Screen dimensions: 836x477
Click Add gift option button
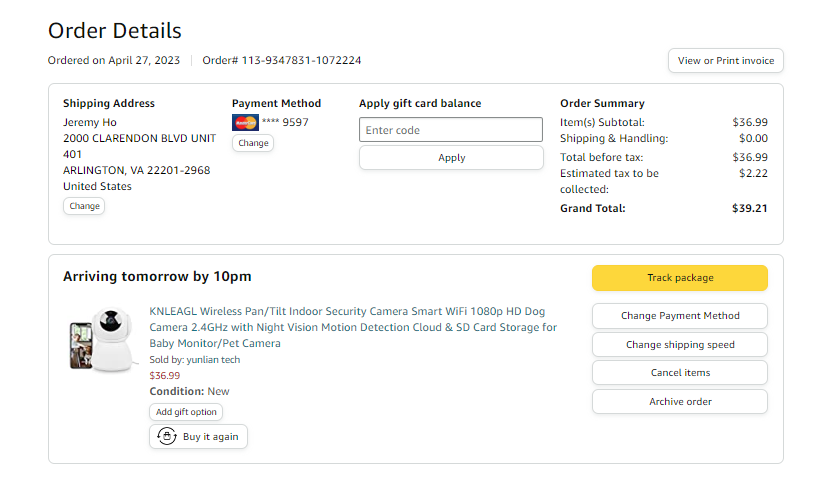point(186,412)
